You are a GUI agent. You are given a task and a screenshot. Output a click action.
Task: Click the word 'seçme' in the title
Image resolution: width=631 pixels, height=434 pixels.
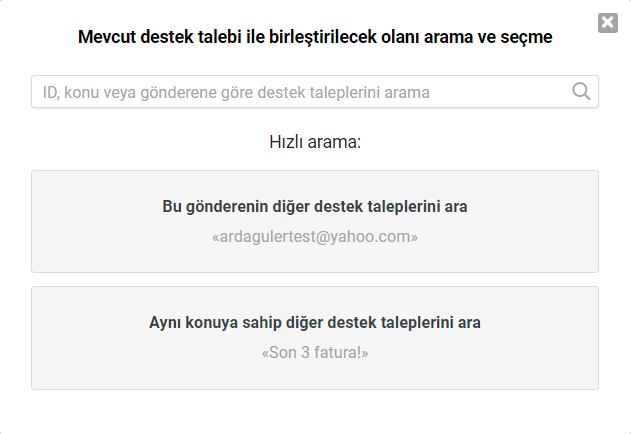(x=526, y=37)
